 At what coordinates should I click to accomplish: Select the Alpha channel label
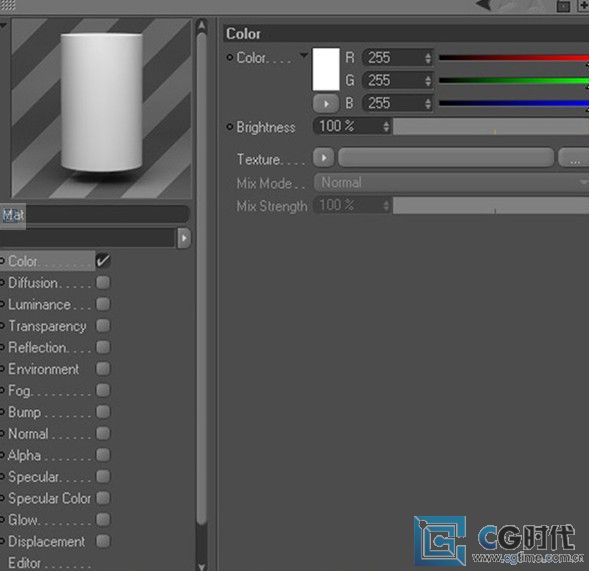24,456
